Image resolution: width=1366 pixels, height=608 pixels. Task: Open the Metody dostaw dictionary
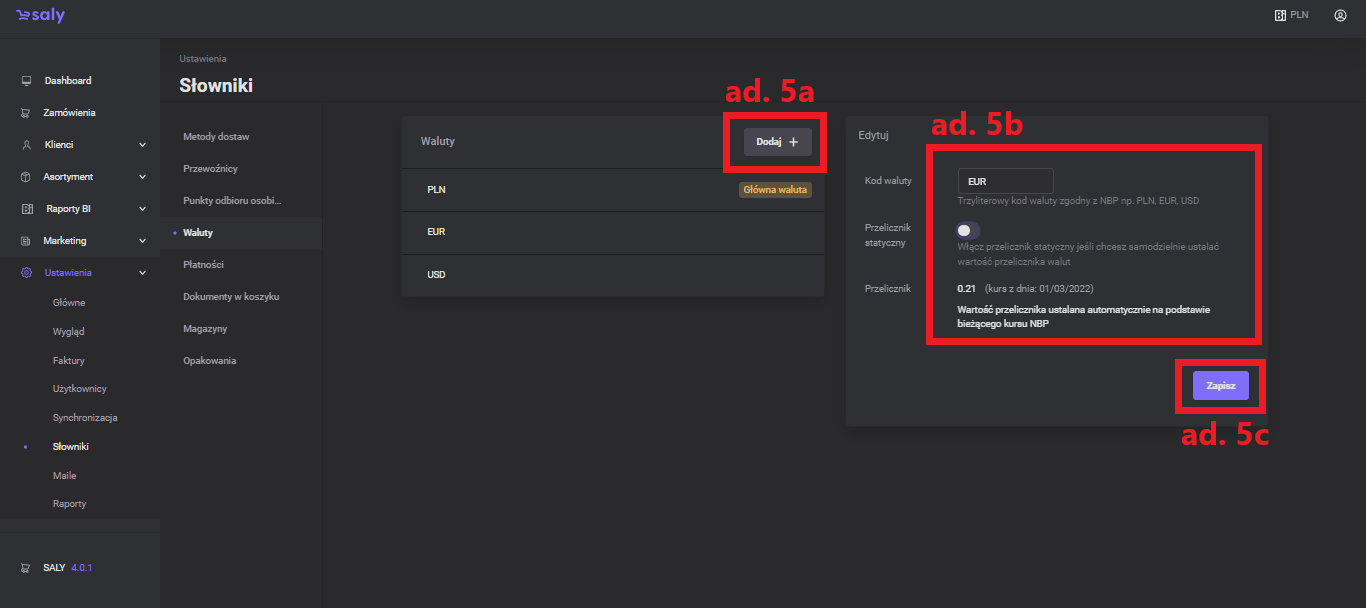click(x=216, y=136)
